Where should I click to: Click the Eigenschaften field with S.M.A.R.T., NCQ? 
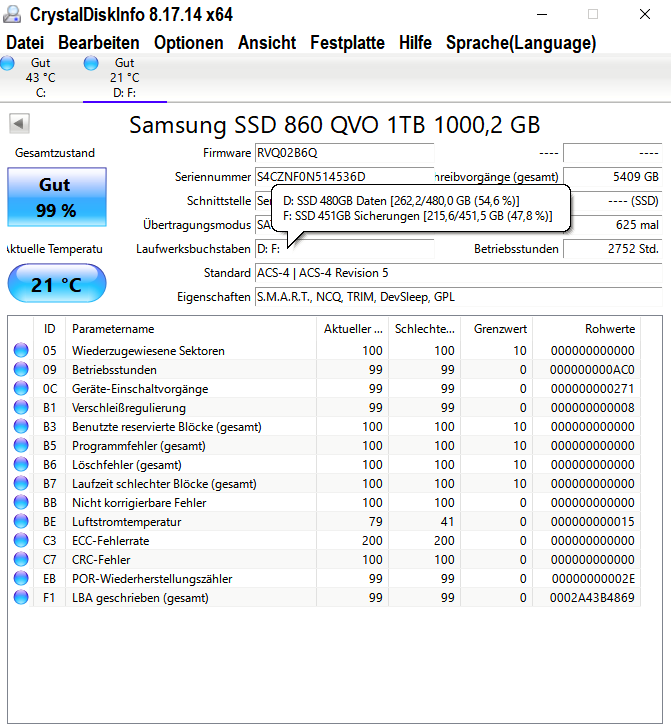pos(458,297)
